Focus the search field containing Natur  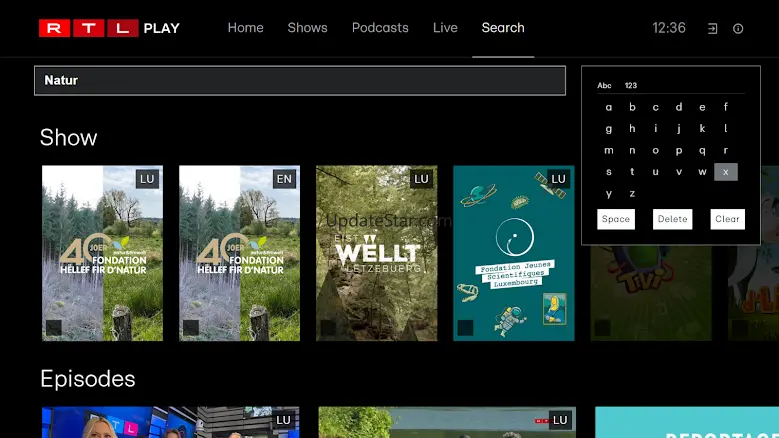[x=300, y=80]
